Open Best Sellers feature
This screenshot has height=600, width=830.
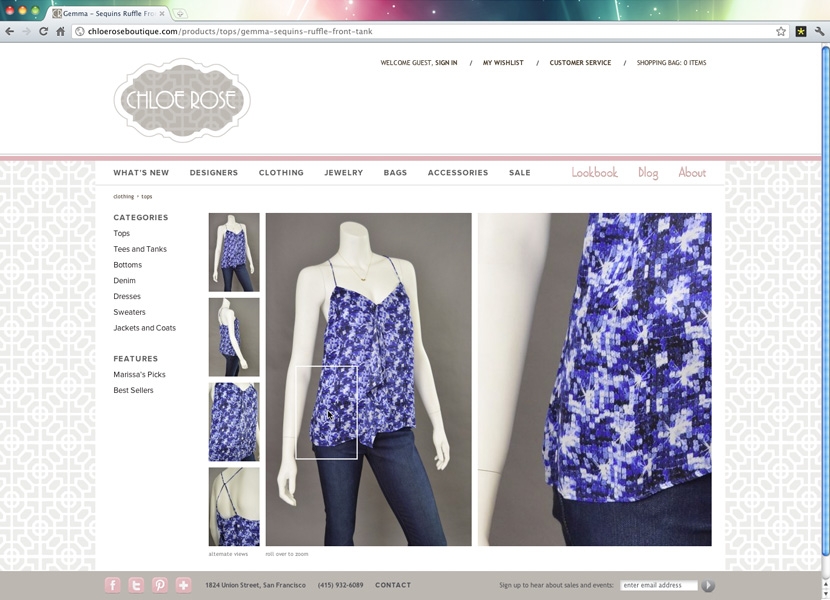point(133,390)
